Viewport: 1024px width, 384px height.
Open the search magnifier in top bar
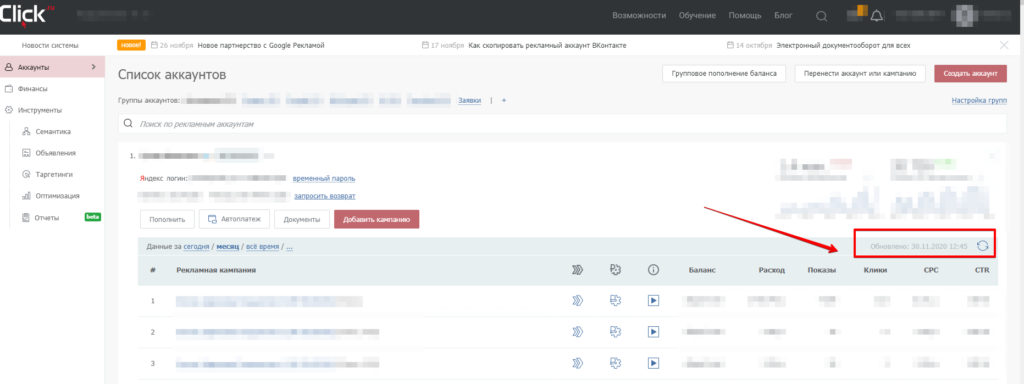(x=822, y=16)
